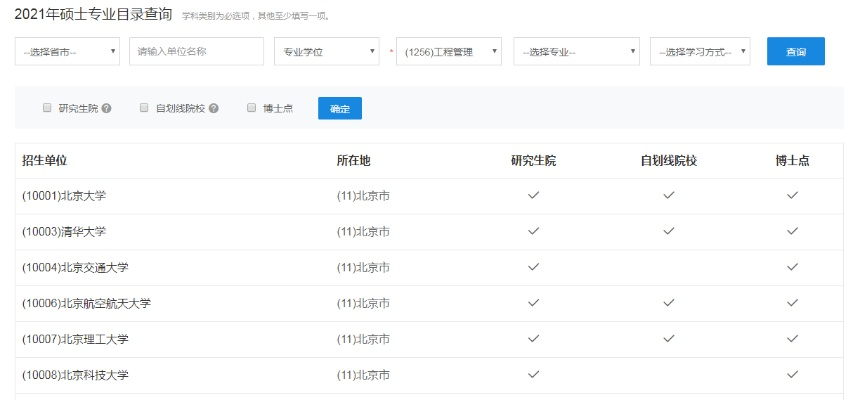Click the 确定 confirm button
This screenshot has width=860, height=400.
(339, 108)
